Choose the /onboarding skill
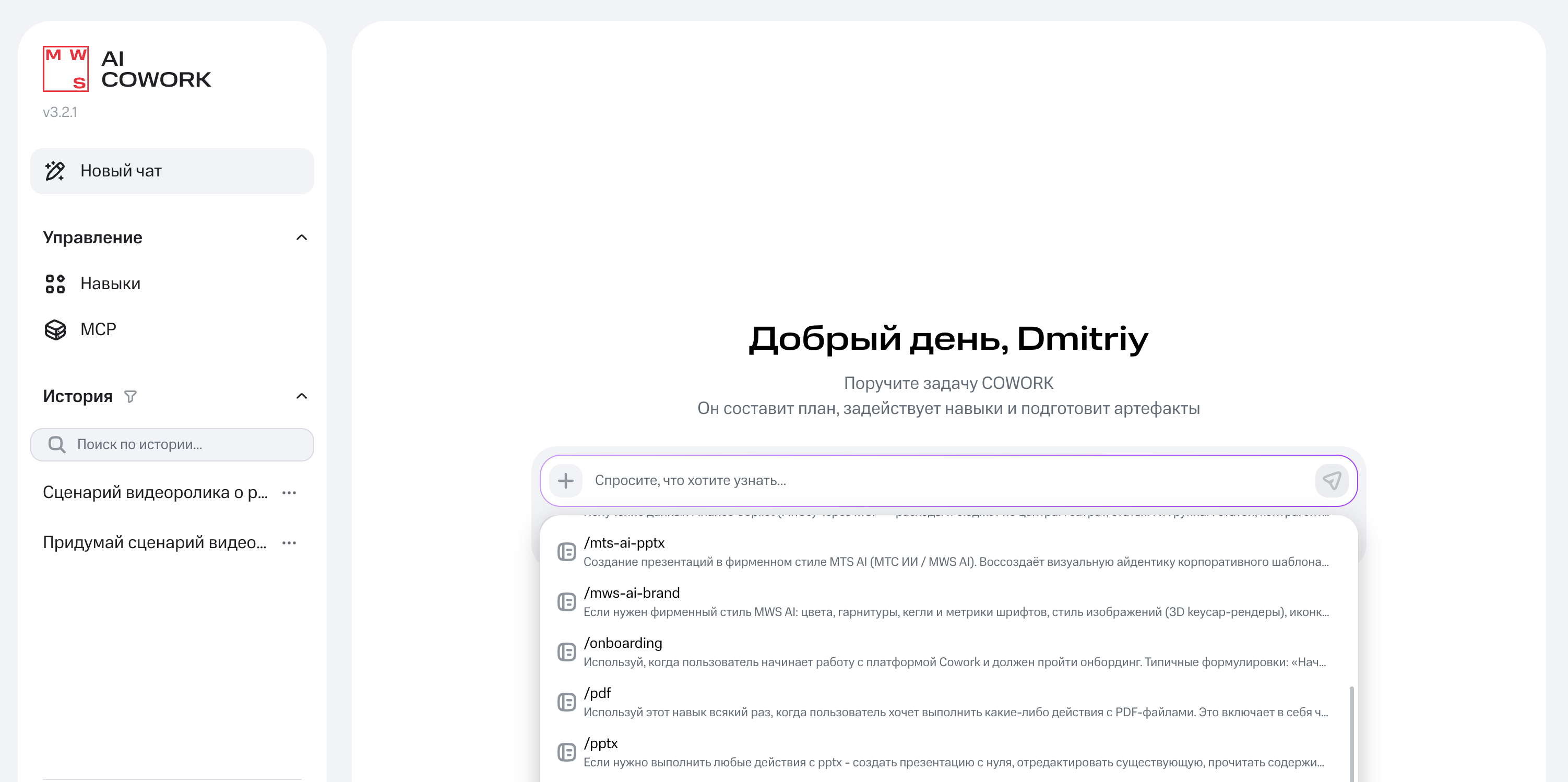This screenshot has height=782, width=1568. [948, 653]
